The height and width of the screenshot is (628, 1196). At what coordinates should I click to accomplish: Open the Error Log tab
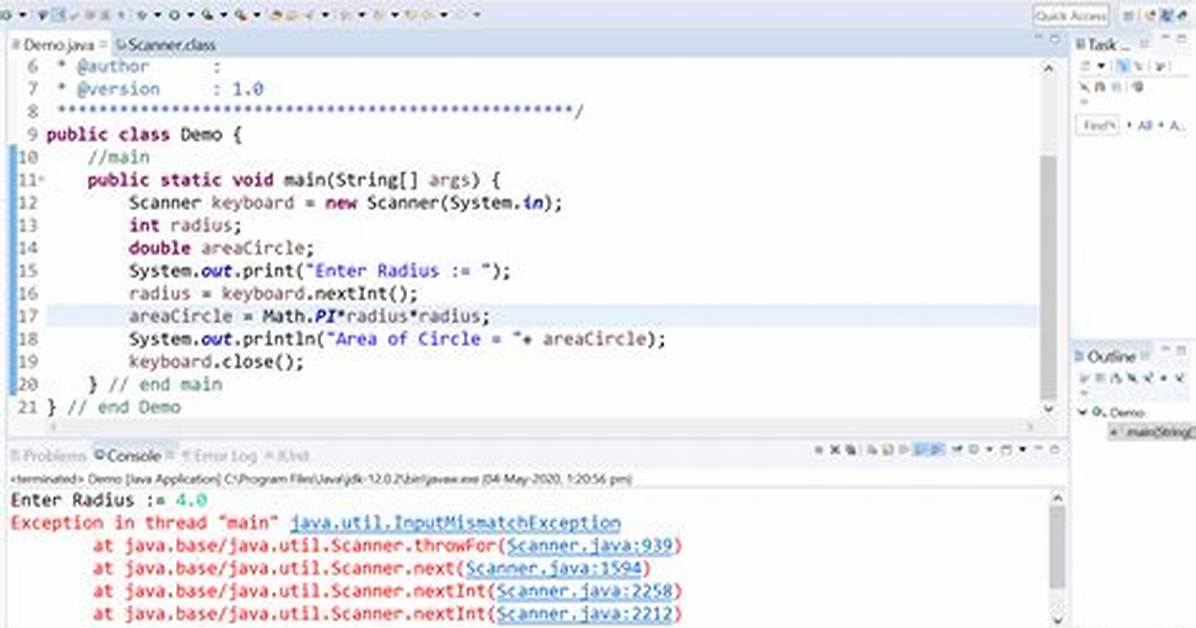pos(218,456)
